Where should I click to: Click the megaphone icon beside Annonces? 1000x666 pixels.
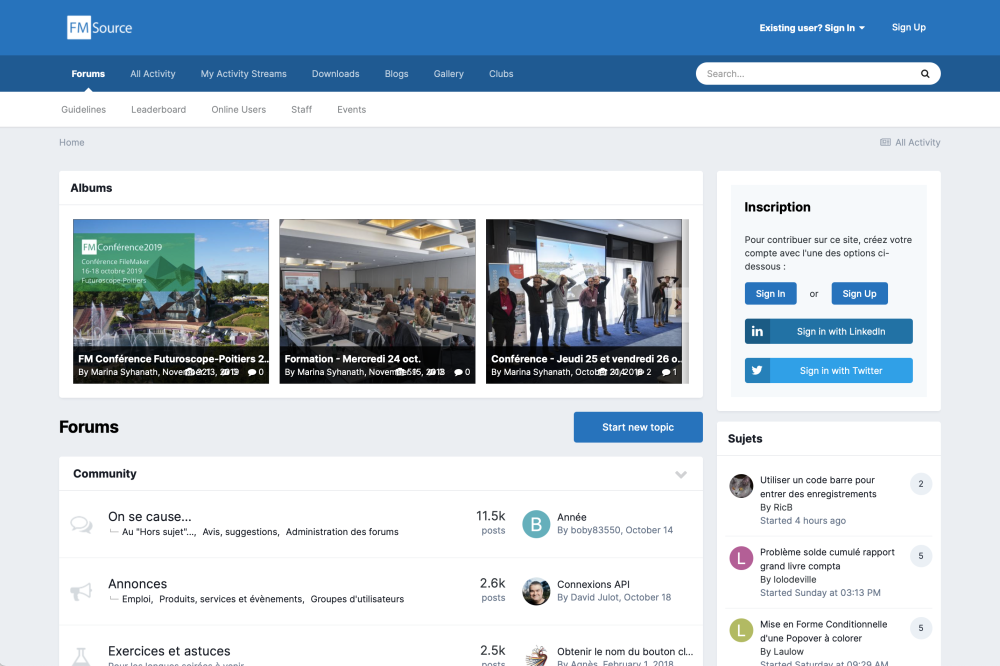point(81,591)
